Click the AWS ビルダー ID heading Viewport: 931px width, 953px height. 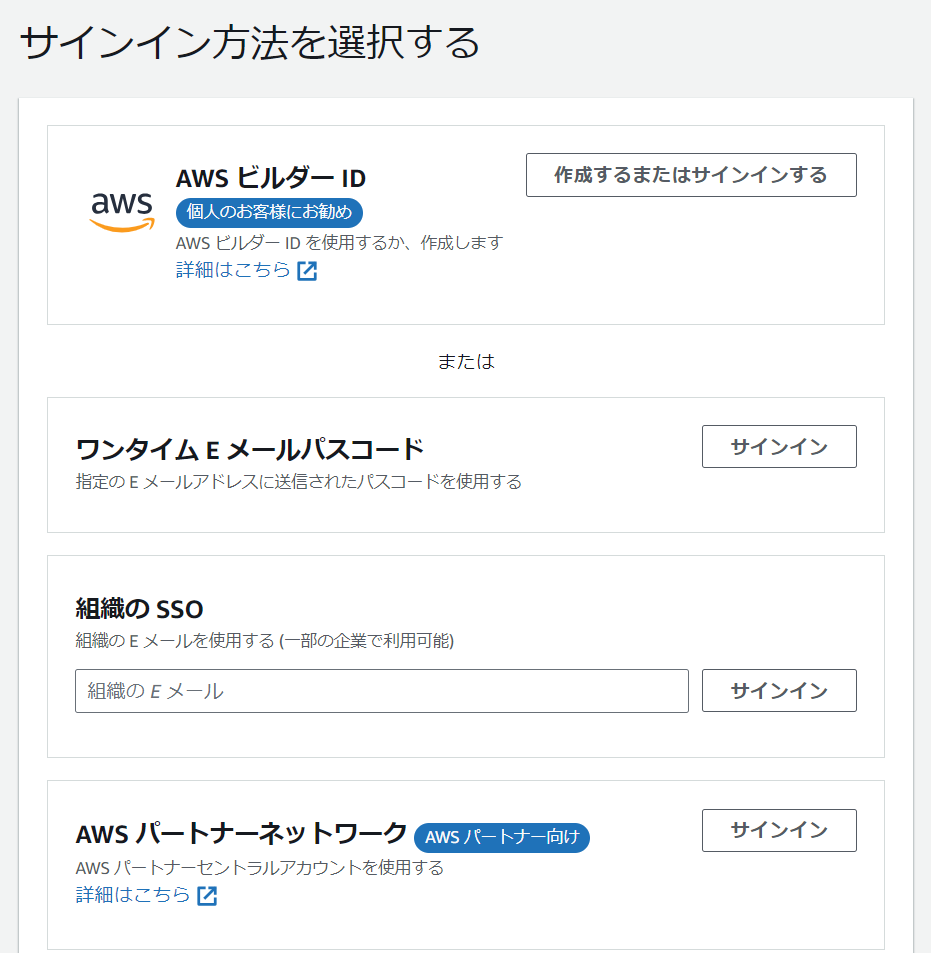(x=271, y=178)
